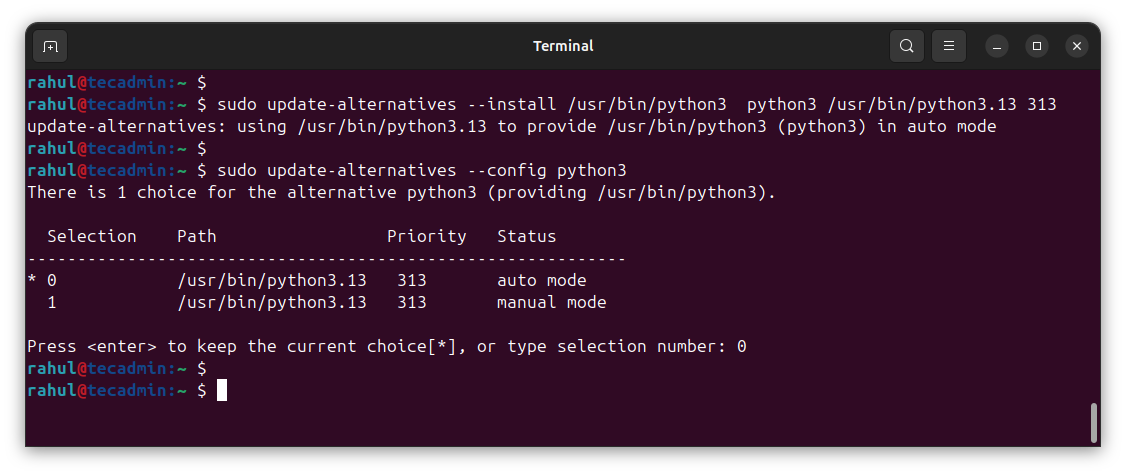Click the terminal scrollbar thumb

tap(1094, 422)
